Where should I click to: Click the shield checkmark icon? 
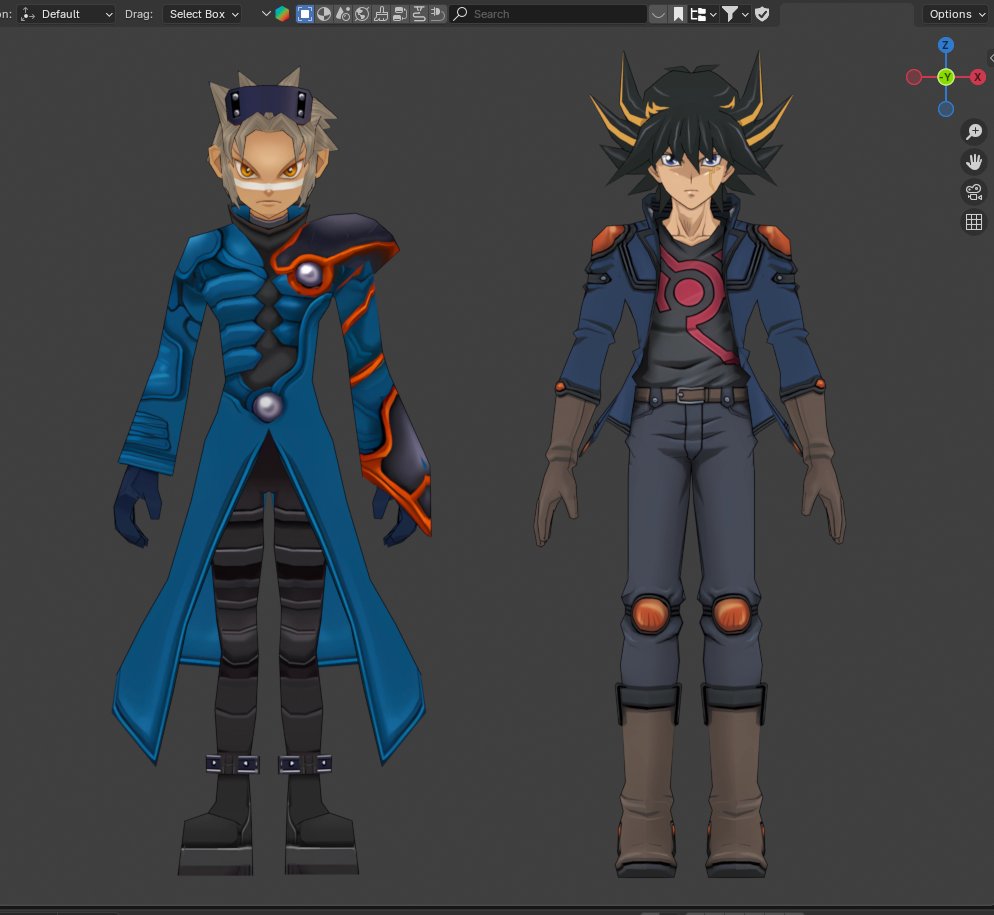coord(763,14)
